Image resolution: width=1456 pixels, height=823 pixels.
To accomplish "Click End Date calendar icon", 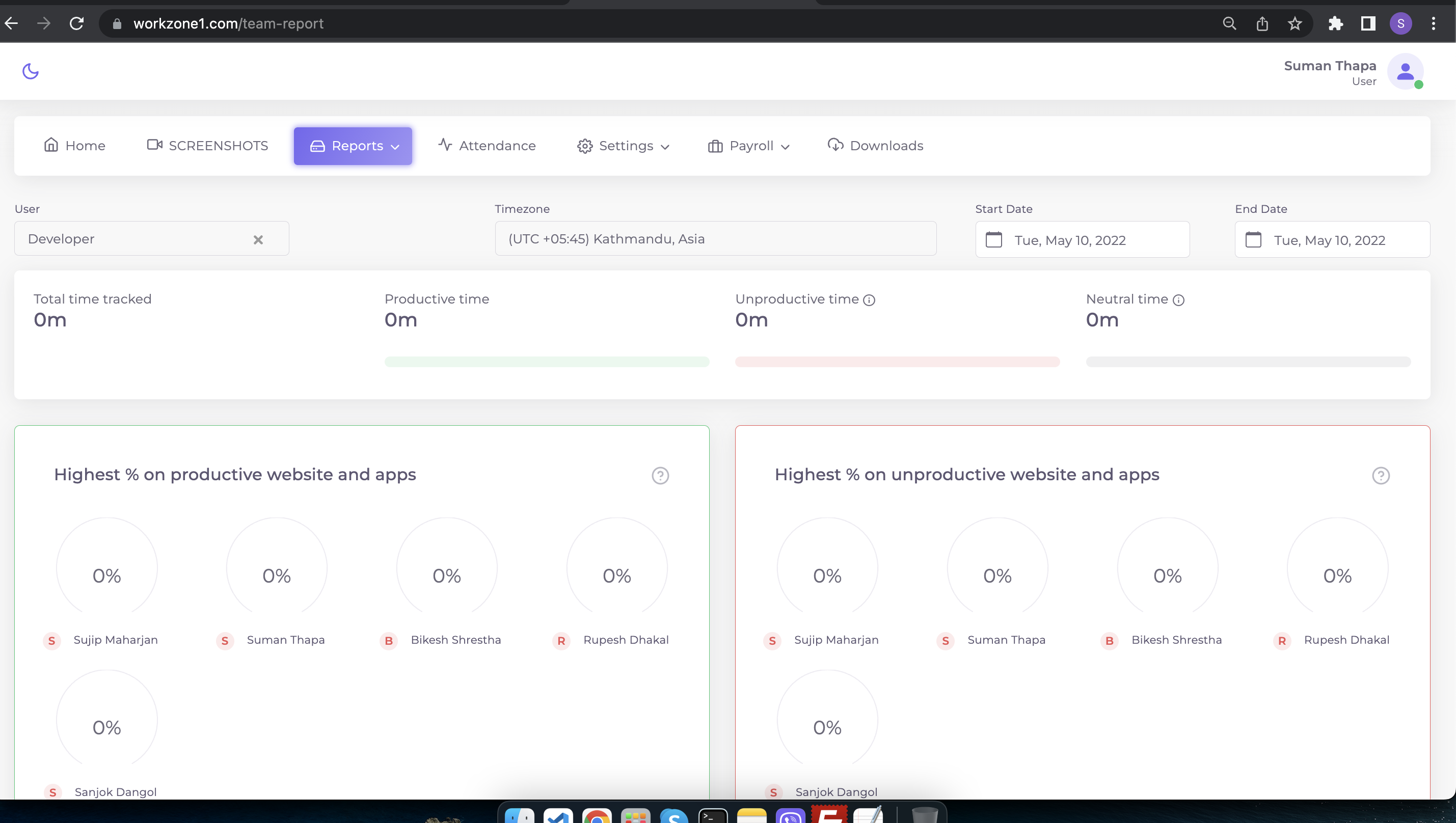I will coord(1253,240).
